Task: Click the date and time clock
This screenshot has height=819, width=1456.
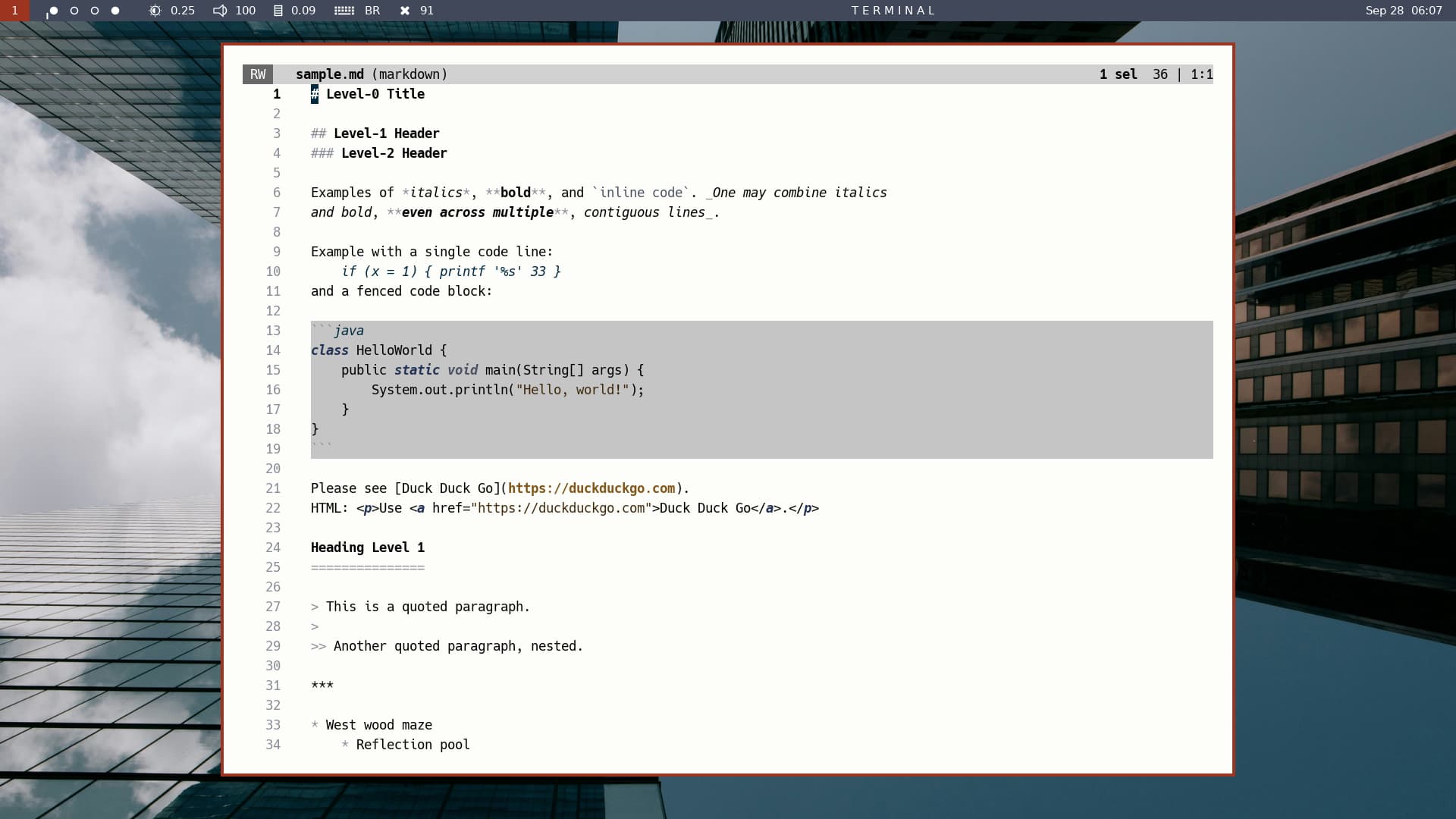Action: (1403, 11)
